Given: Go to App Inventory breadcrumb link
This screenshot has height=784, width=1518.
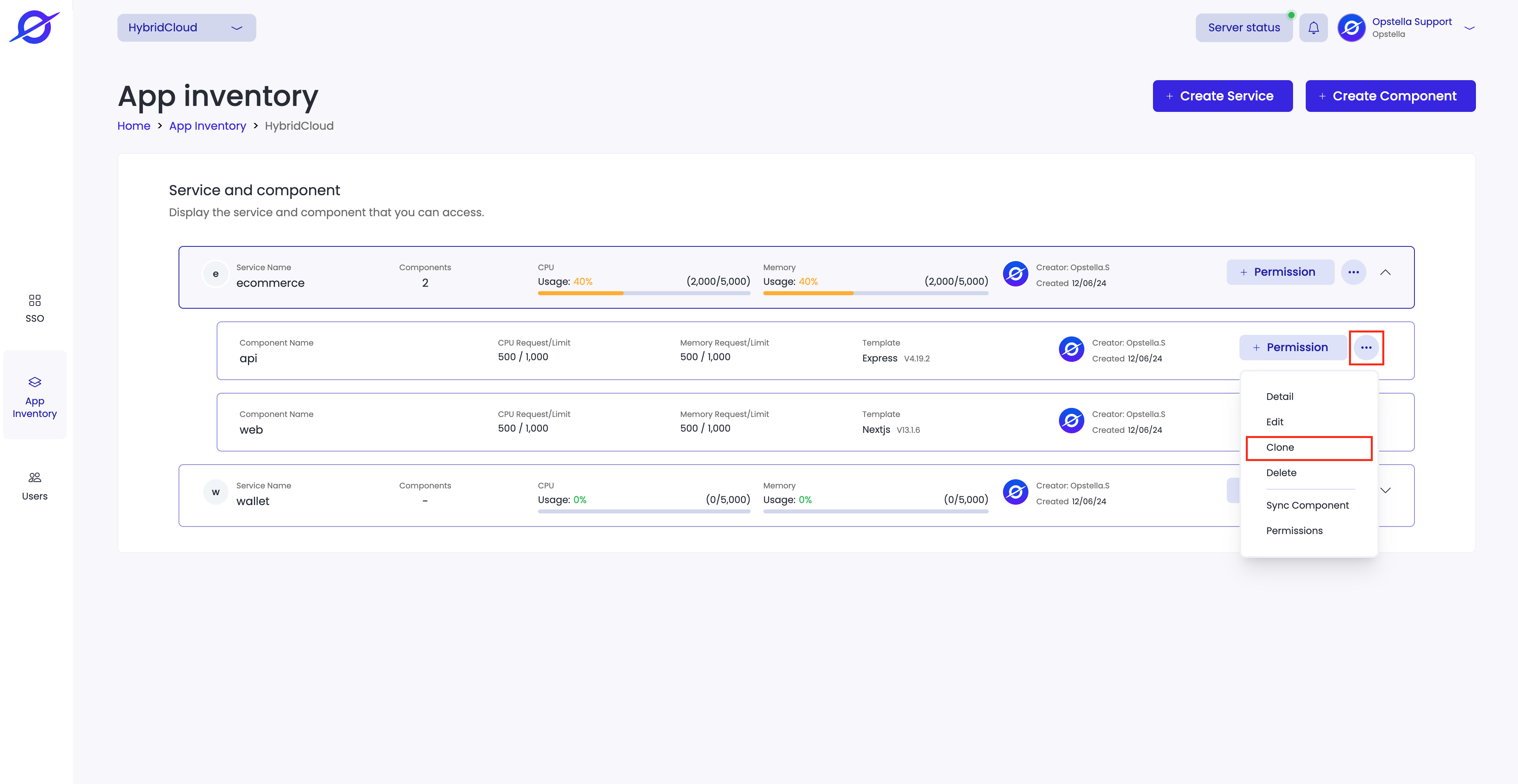Looking at the screenshot, I should point(208,125).
